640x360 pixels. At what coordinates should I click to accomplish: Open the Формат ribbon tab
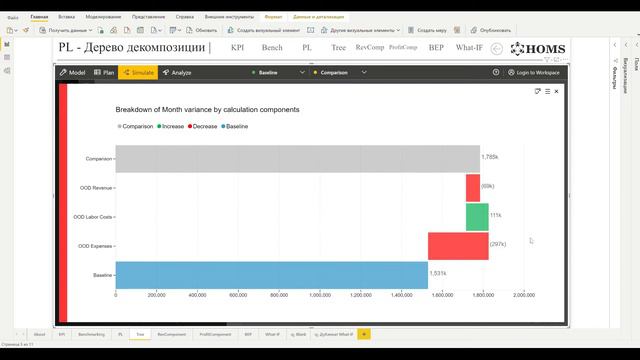point(273,17)
